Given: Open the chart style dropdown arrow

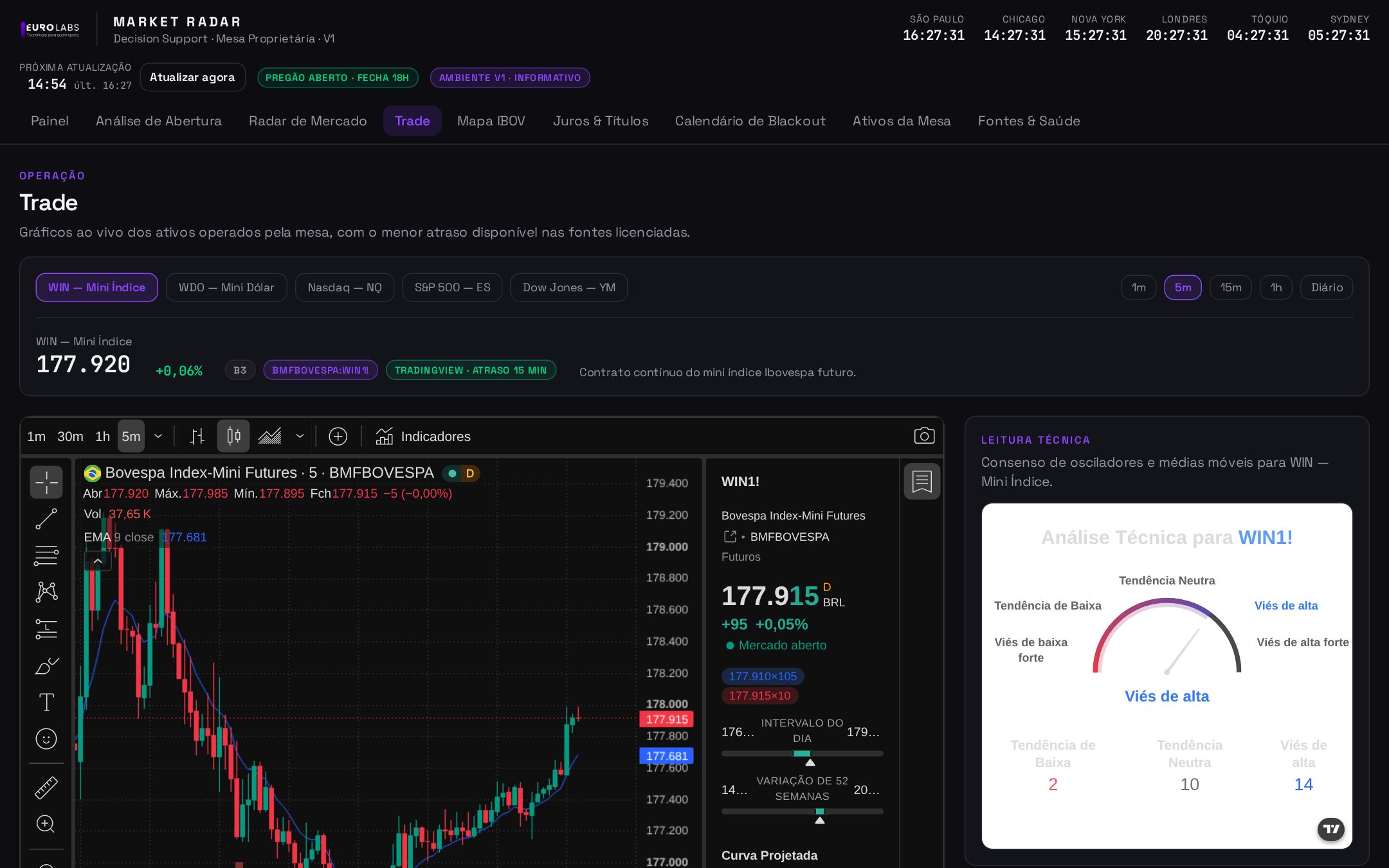Looking at the screenshot, I should (x=300, y=437).
